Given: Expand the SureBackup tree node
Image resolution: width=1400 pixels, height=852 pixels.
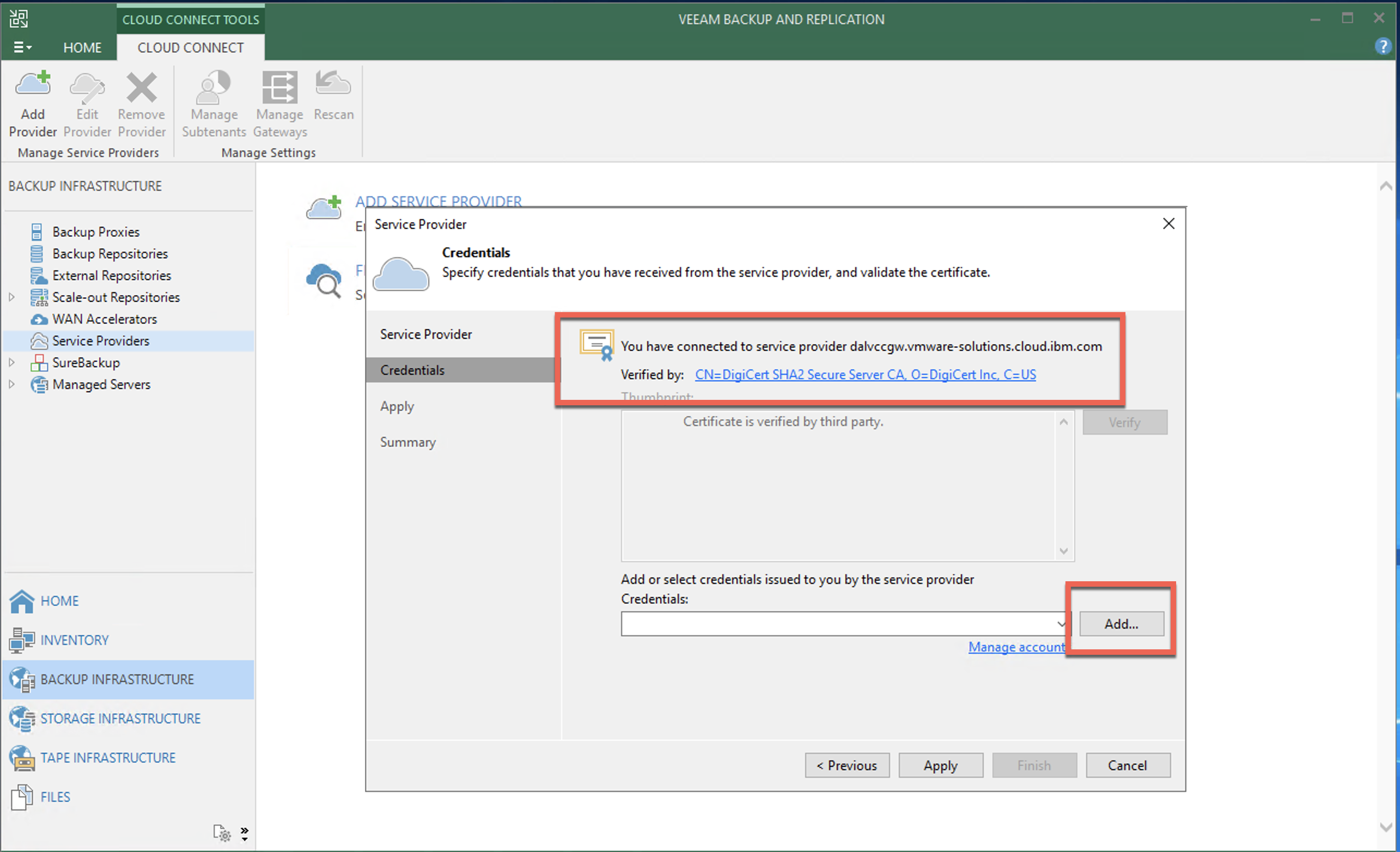Looking at the screenshot, I should (x=11, y=363).
